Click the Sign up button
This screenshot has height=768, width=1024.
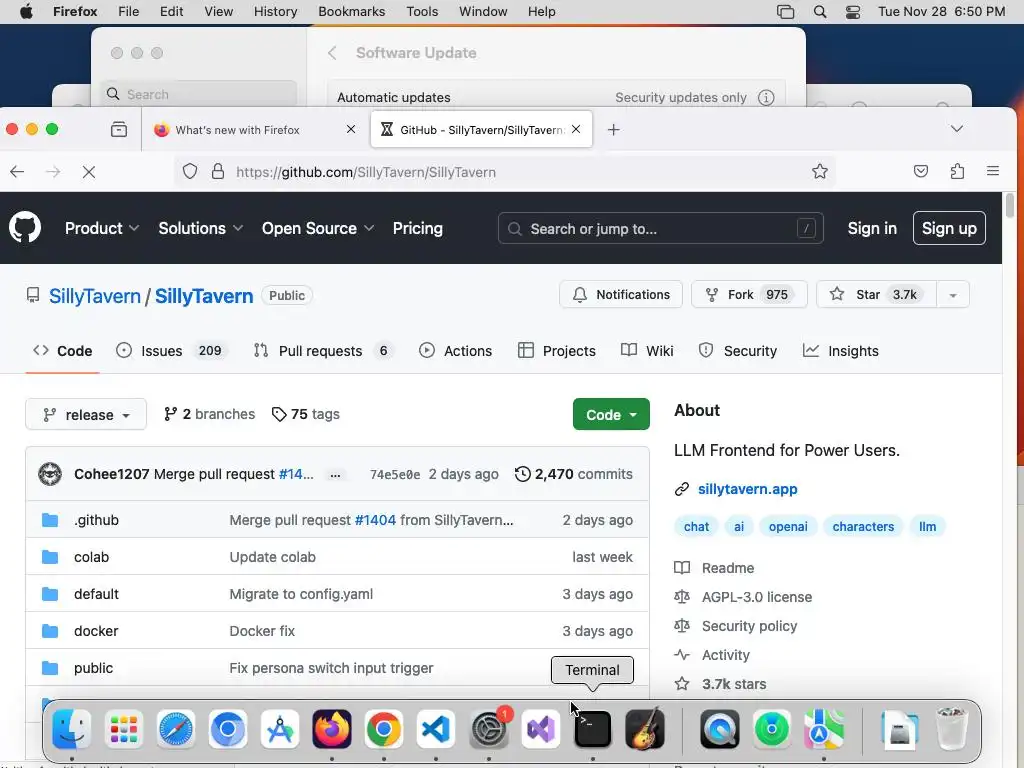pos(949,228)
